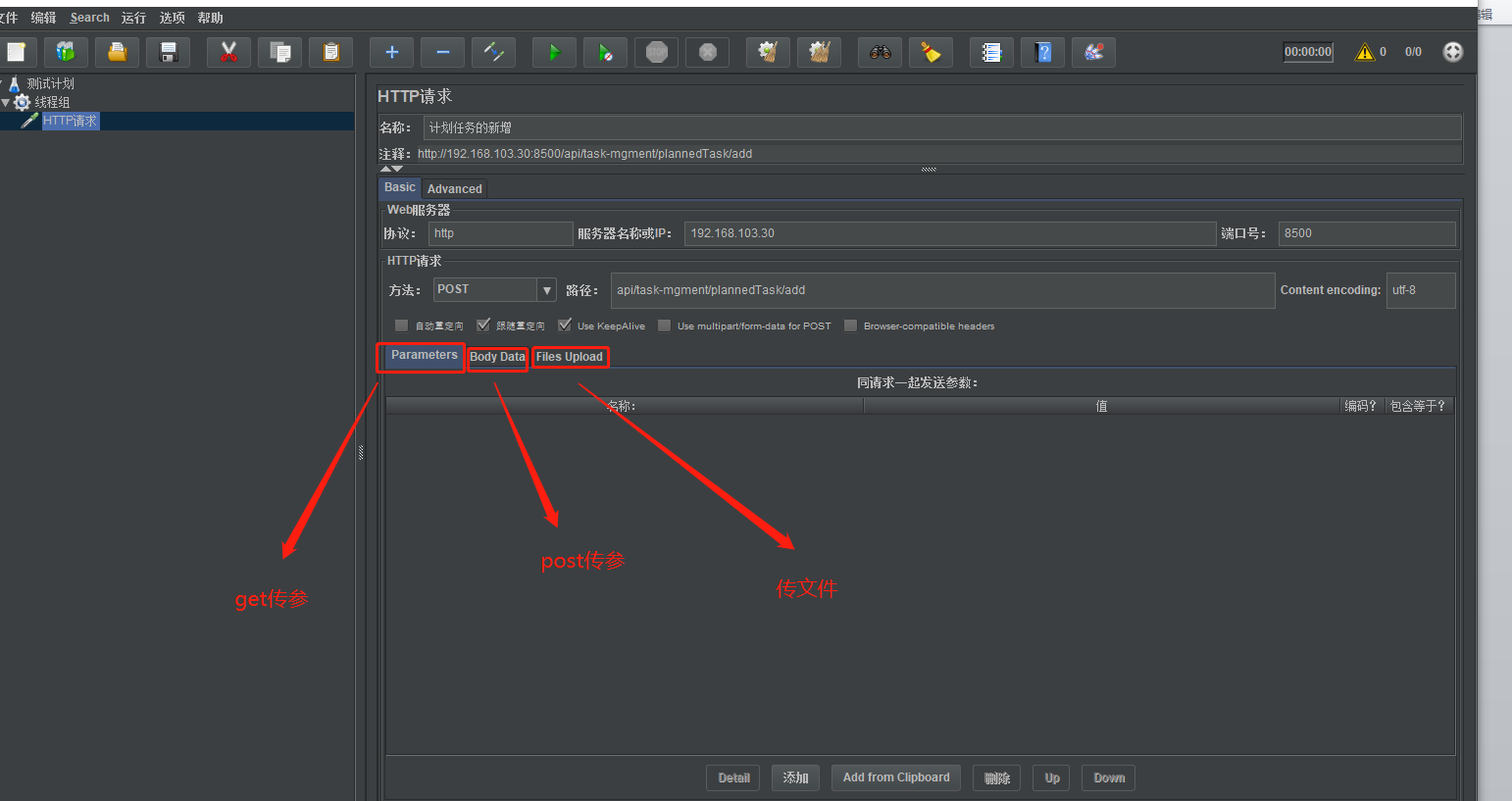
Task: Open the Help question mark icon
Action: point(1042,52)
